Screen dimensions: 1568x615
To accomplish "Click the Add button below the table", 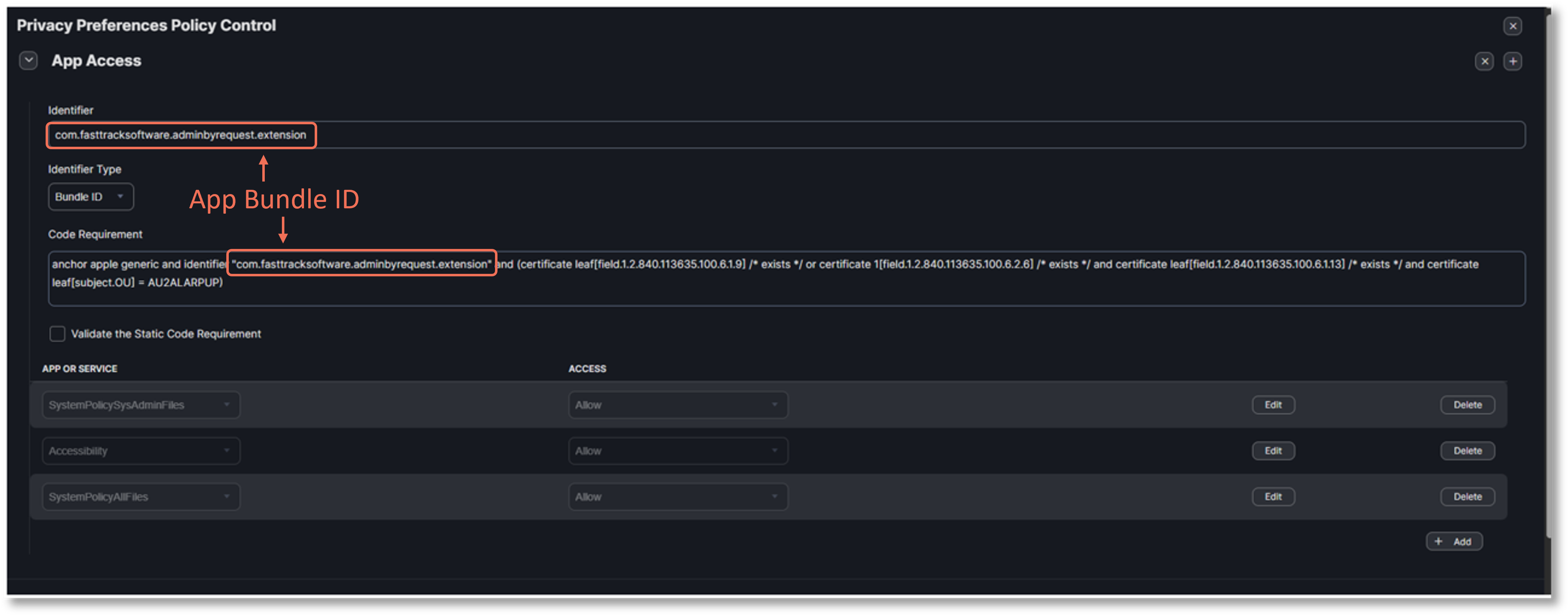I will click(x=1454, y=541).
